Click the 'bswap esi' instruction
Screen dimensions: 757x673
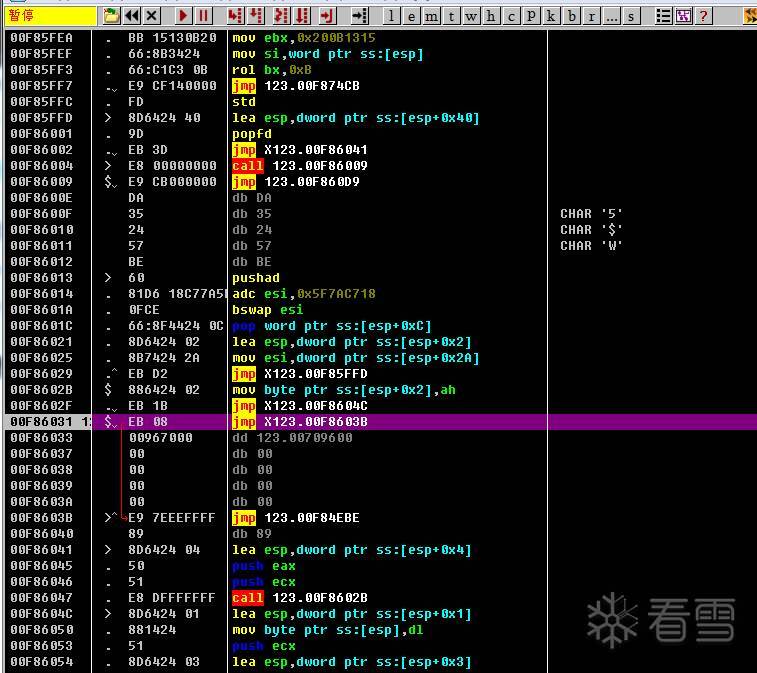[267, 310]
